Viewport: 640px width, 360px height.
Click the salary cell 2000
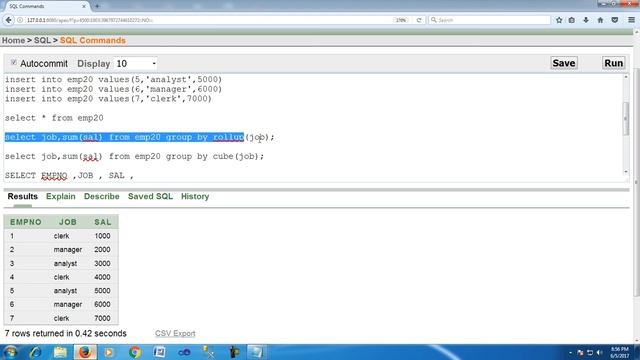click(102, 249)
